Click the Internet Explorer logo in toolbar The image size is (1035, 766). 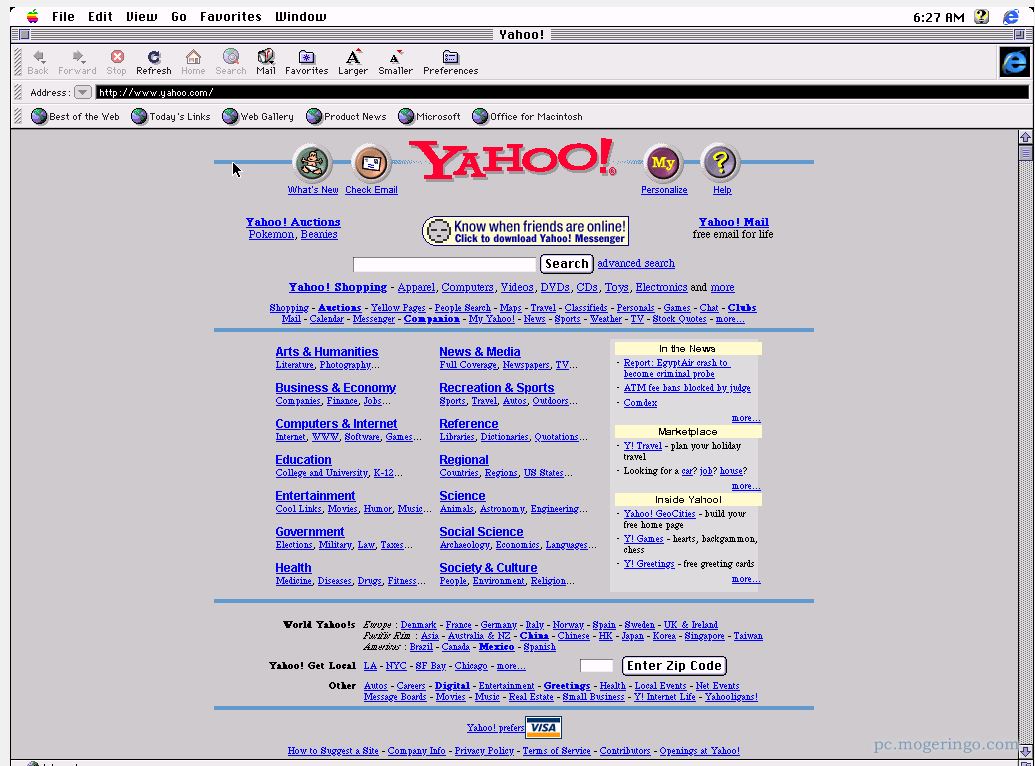coord(1014,62)
